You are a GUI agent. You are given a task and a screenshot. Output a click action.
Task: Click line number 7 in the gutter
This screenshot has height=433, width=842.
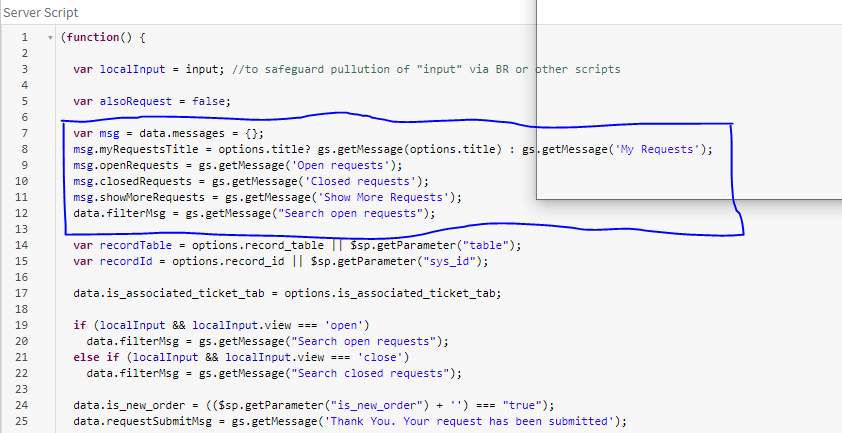24,133
